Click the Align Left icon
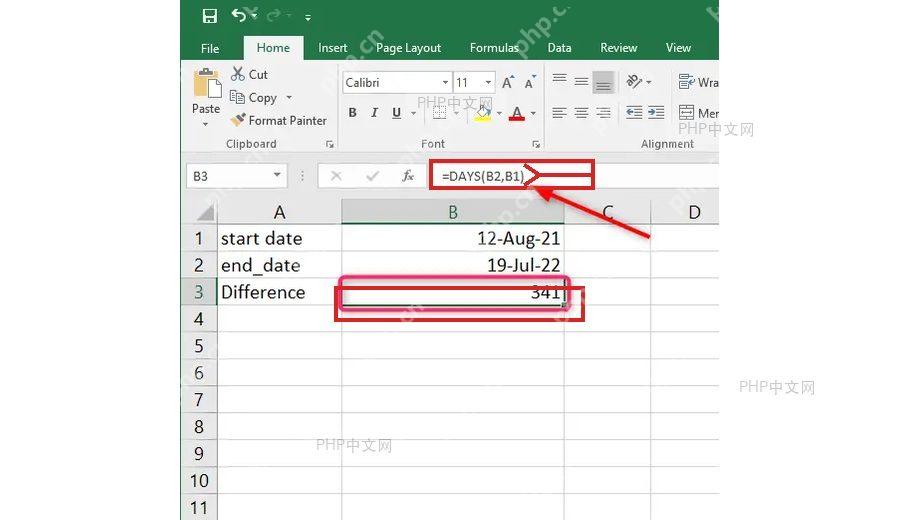The height and width of the screenshot is (520, 900). pyautogui.click(x=559, y=113)
